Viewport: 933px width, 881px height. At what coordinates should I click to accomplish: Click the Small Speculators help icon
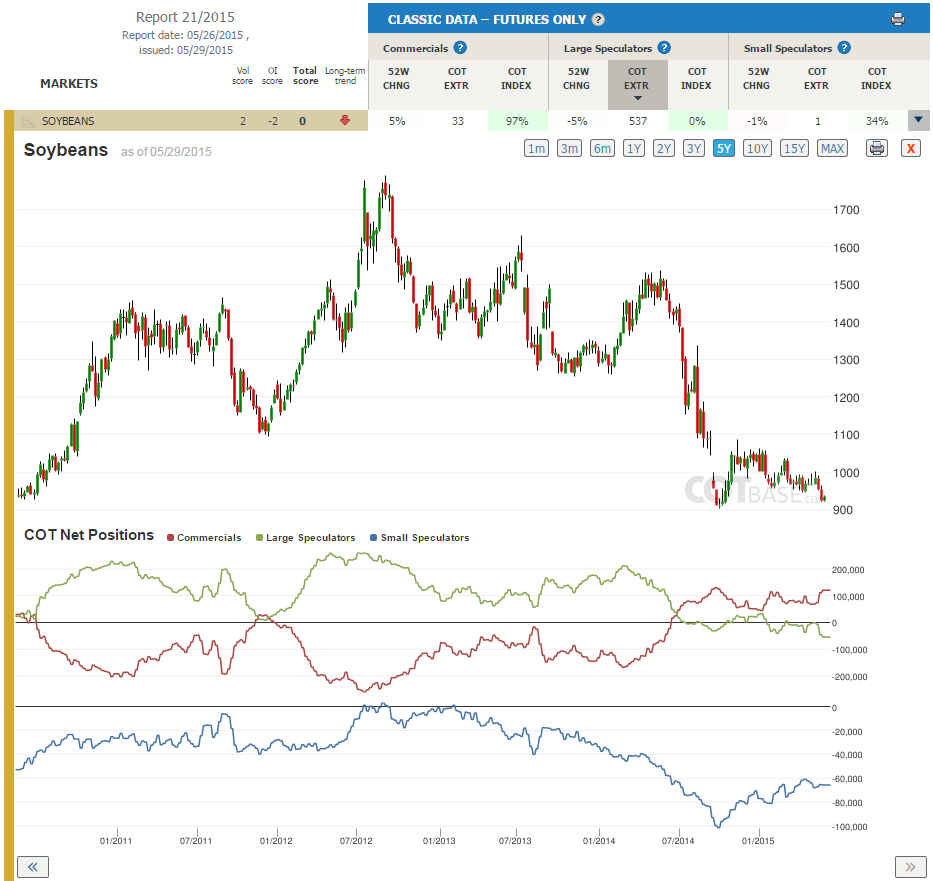(x=844, y=48)
